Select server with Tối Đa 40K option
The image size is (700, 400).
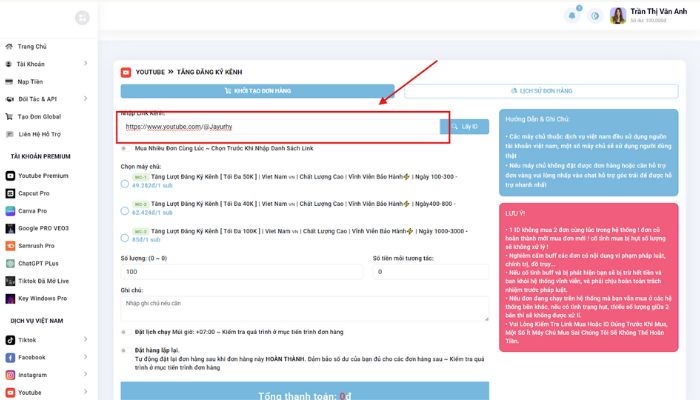(x=125, y=211)
